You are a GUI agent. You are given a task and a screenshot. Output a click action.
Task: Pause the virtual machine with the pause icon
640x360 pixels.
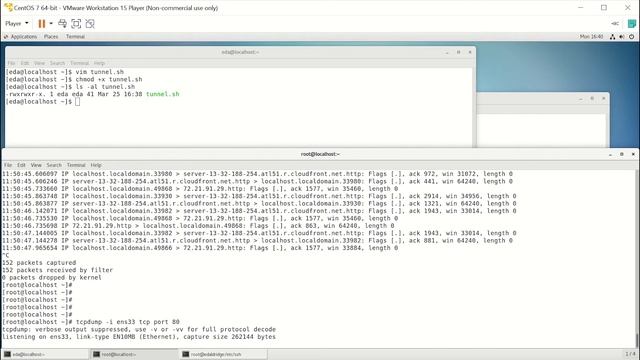[42, 24]
